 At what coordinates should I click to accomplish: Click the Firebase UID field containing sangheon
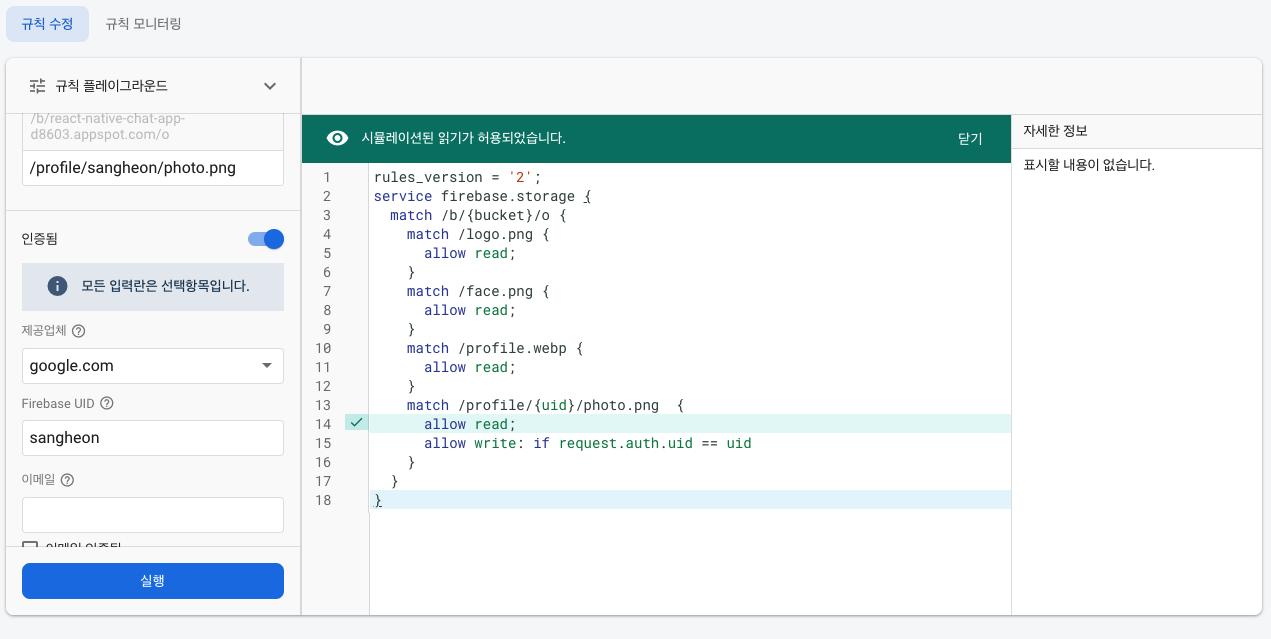click(x=153, y=438)
